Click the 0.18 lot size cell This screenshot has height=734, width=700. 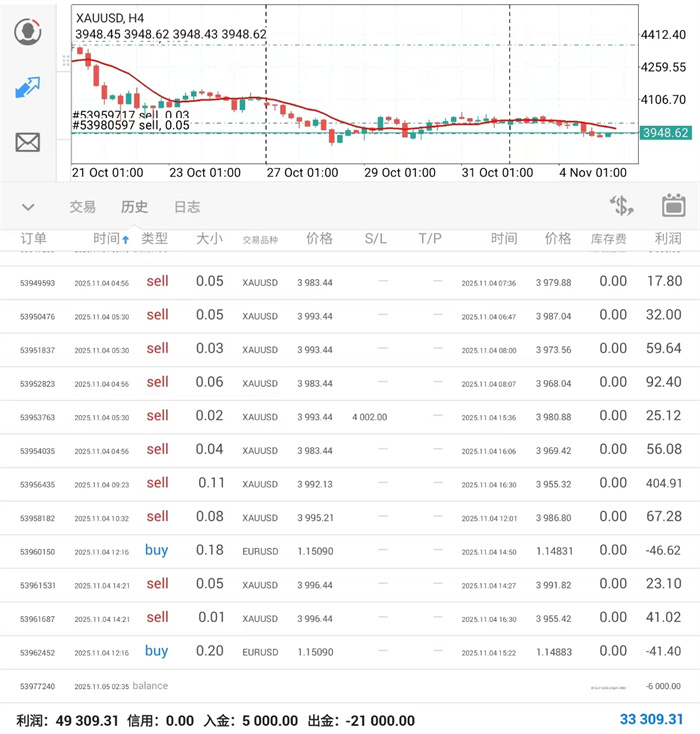pos(210,550)
